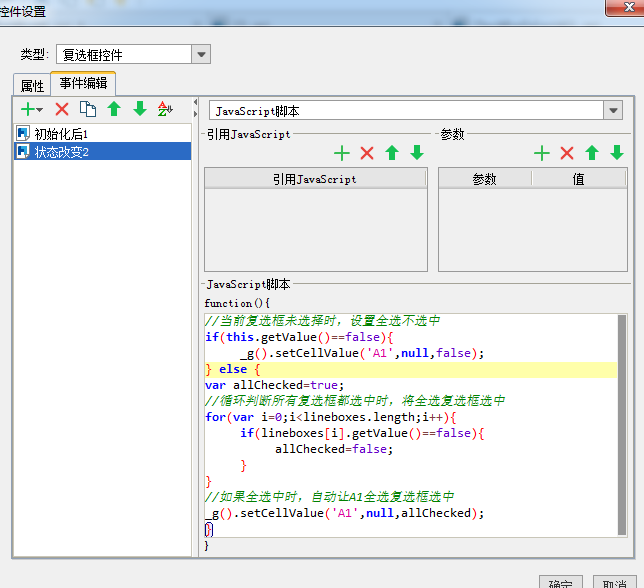Click the 'allChecked=false;' code line
The width and height of the screenshot is (644, 588).
pyautogui.click(x=334, y=449)
